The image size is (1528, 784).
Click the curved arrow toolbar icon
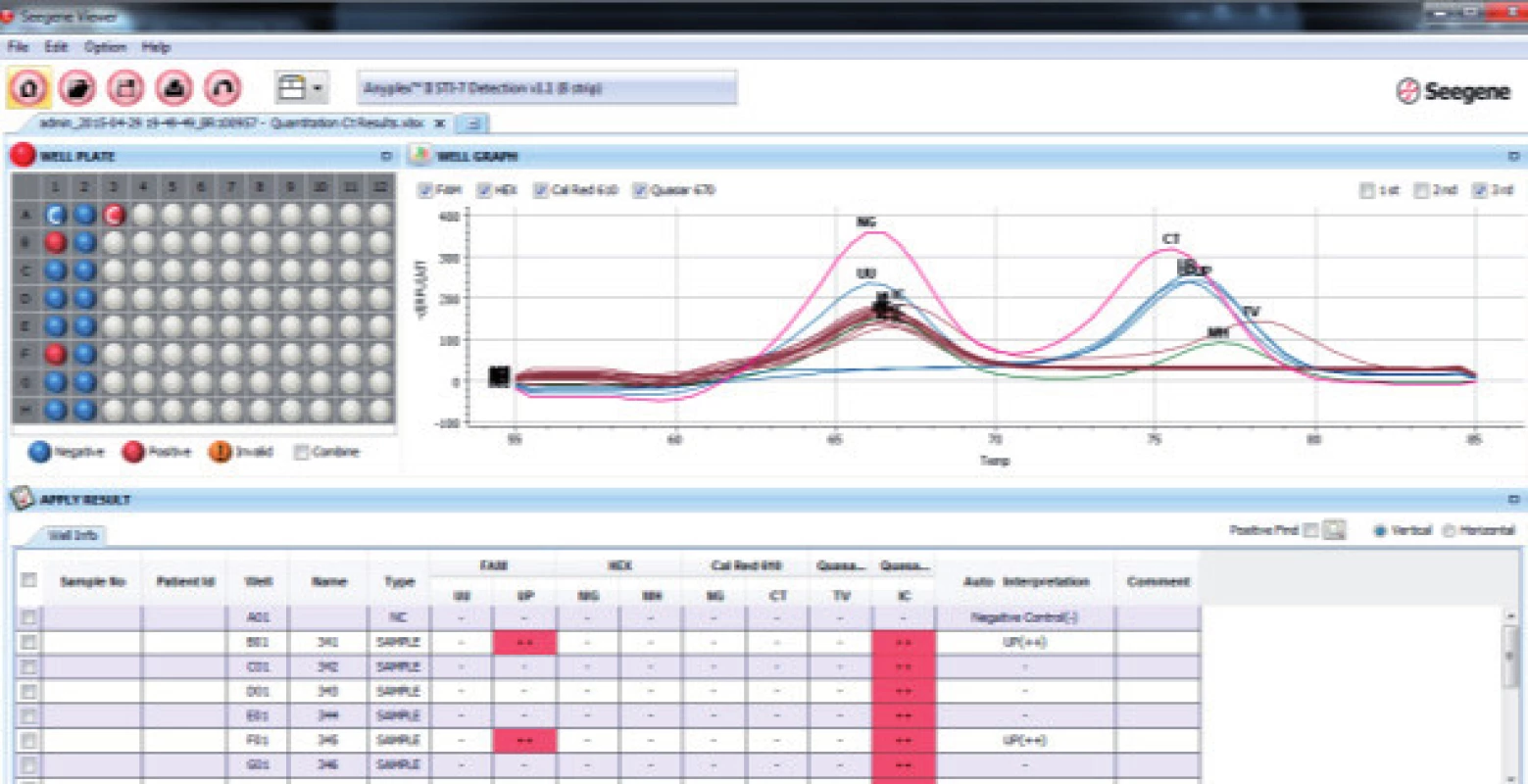[x=222, y=88]
